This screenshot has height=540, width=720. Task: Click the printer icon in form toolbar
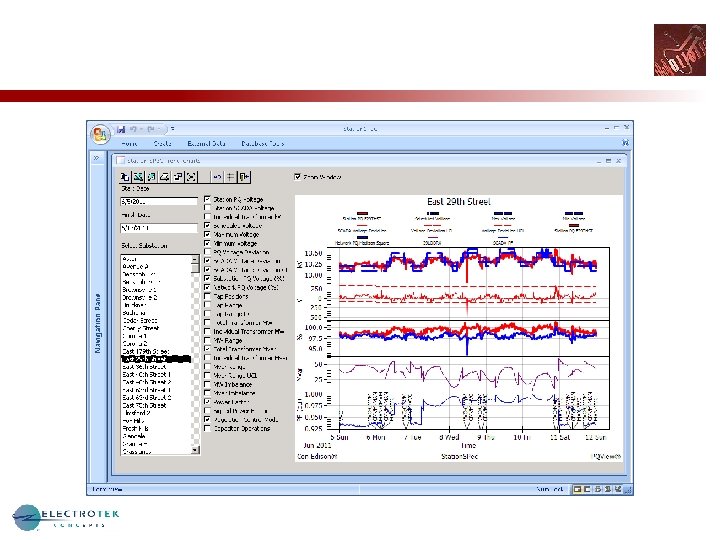click(164, 177)
